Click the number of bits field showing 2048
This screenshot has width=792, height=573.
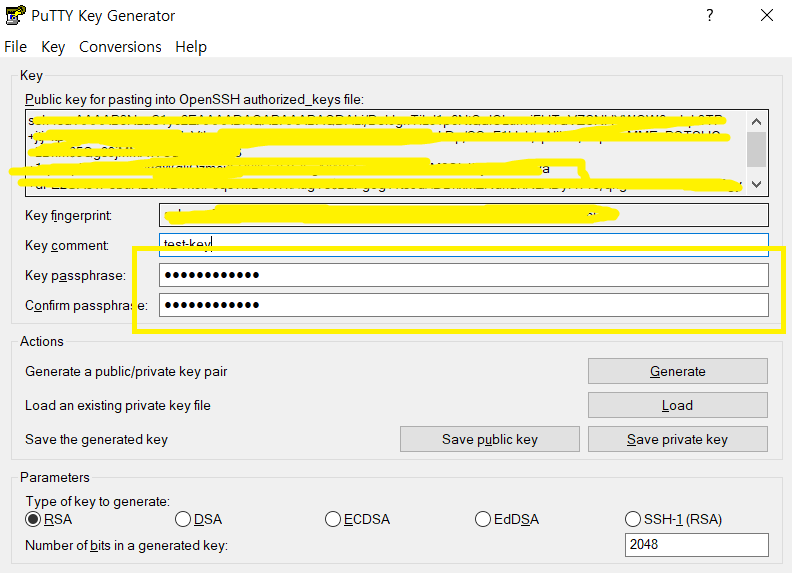point(697,545)
